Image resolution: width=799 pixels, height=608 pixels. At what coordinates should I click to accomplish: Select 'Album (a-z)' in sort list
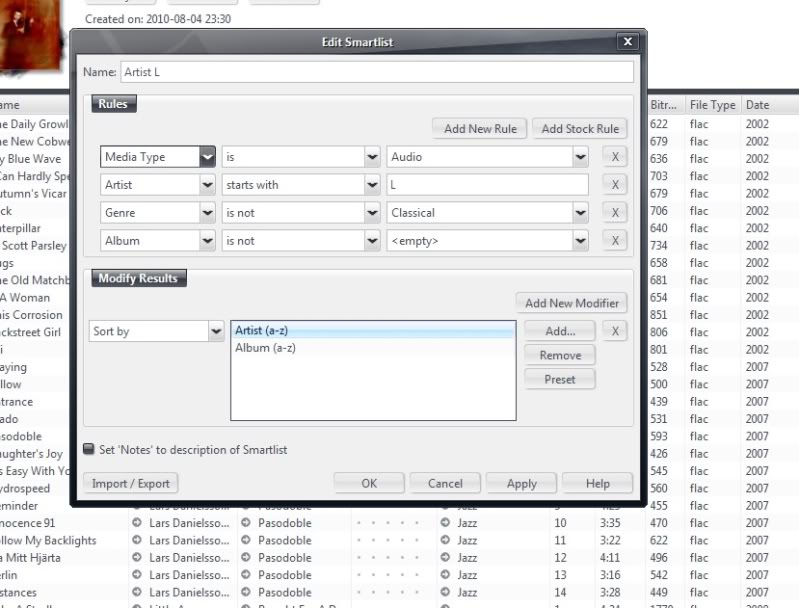[x=373, y=348]
